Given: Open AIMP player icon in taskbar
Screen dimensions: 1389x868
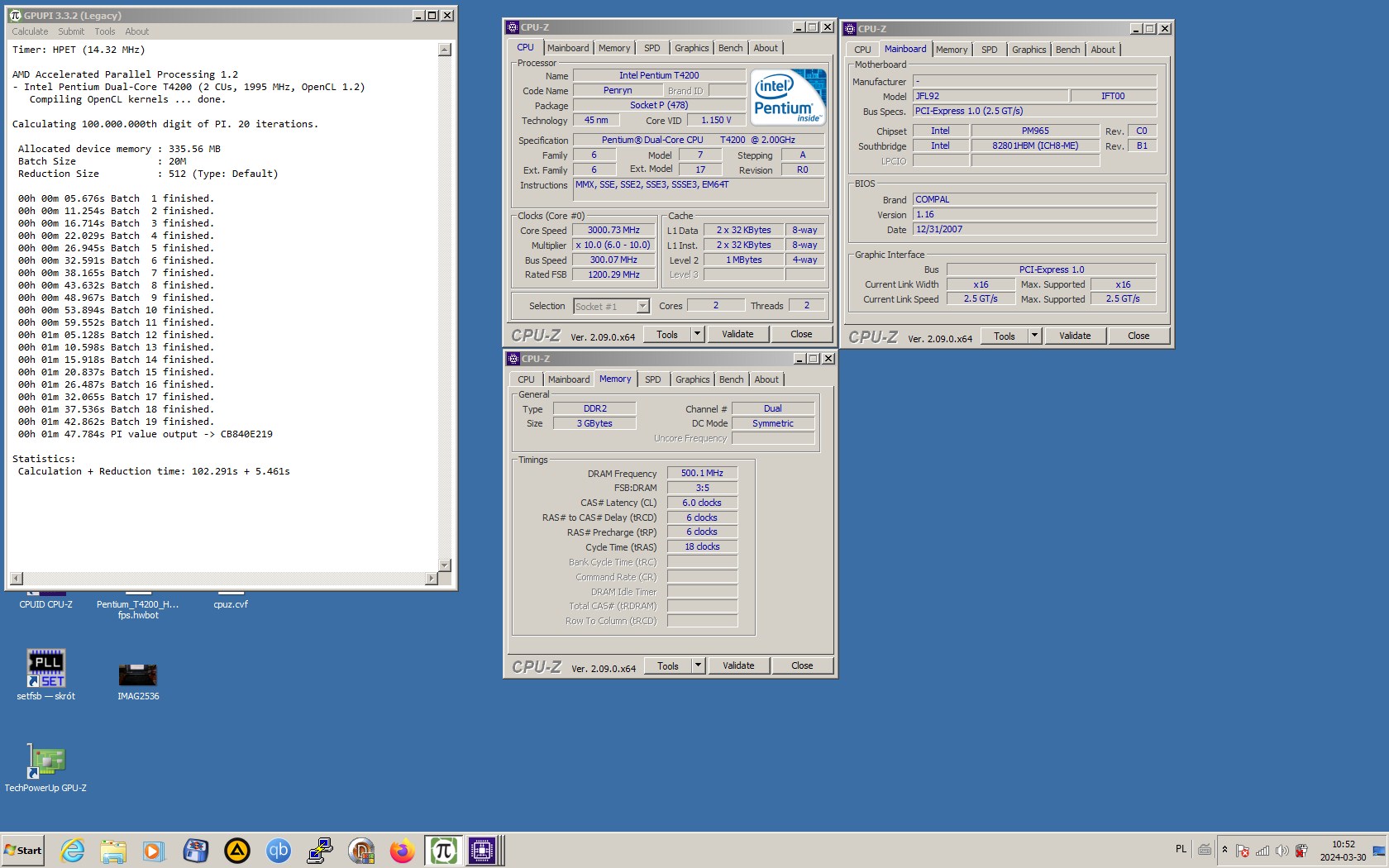Looking at the screenshot, I should coord(237,850).
